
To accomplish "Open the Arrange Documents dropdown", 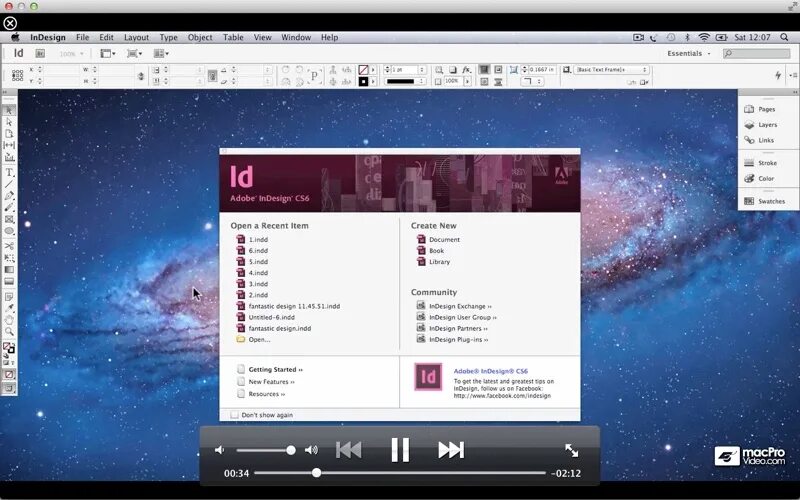I will click(x=161, y=54).
